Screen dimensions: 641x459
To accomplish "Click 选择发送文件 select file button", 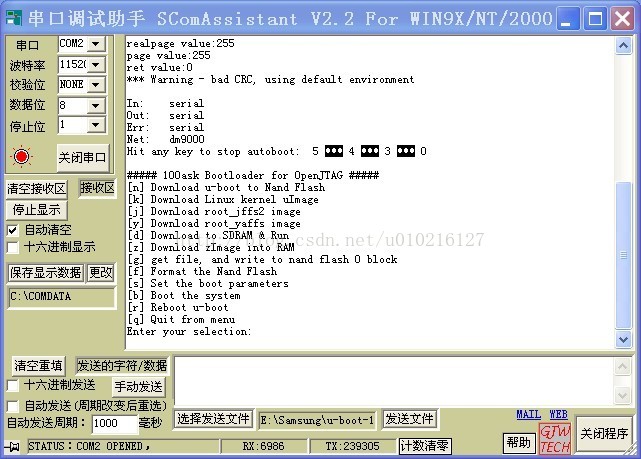I will [x=213, y=419].
